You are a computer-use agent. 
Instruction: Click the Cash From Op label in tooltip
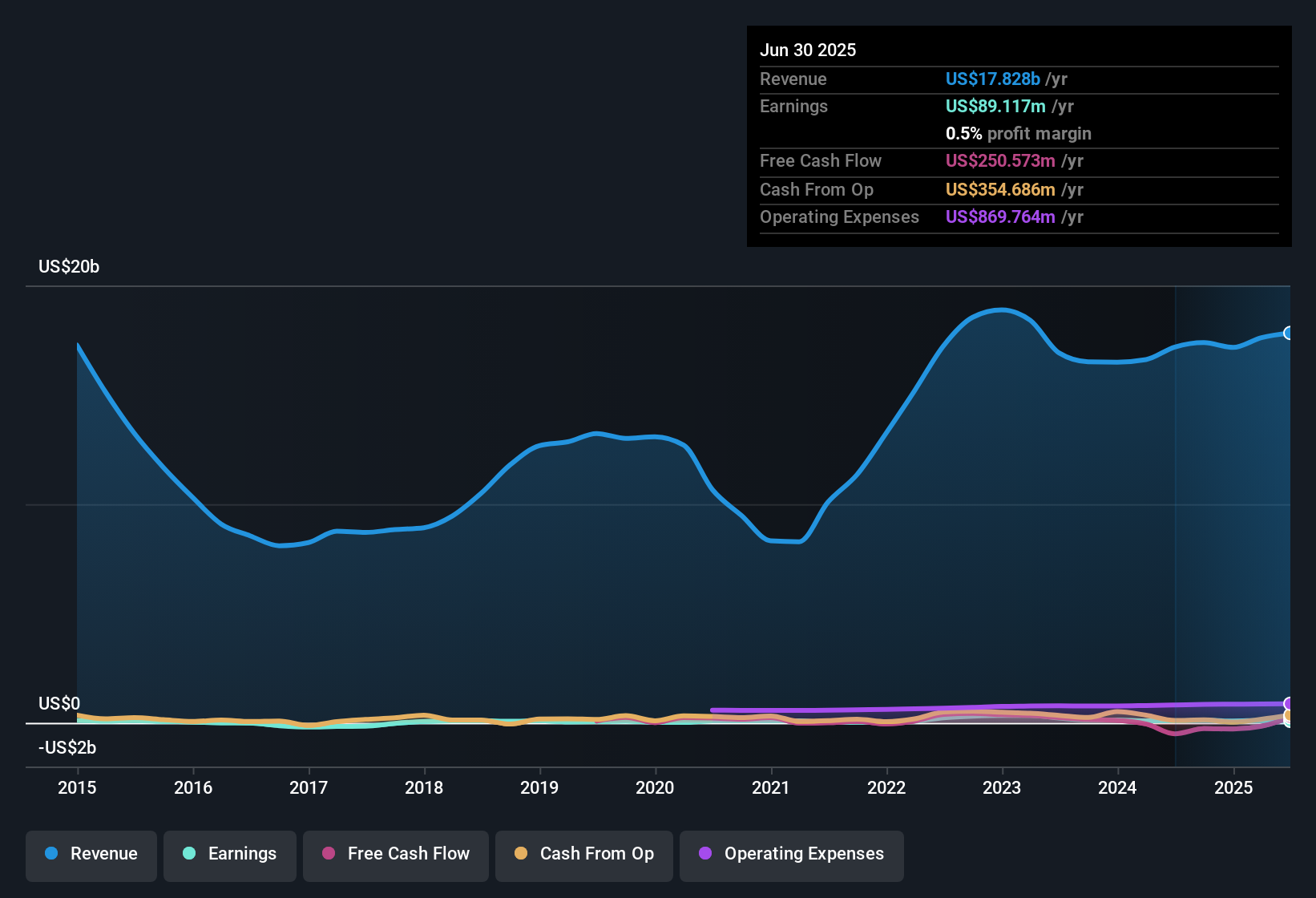point(817,190)
